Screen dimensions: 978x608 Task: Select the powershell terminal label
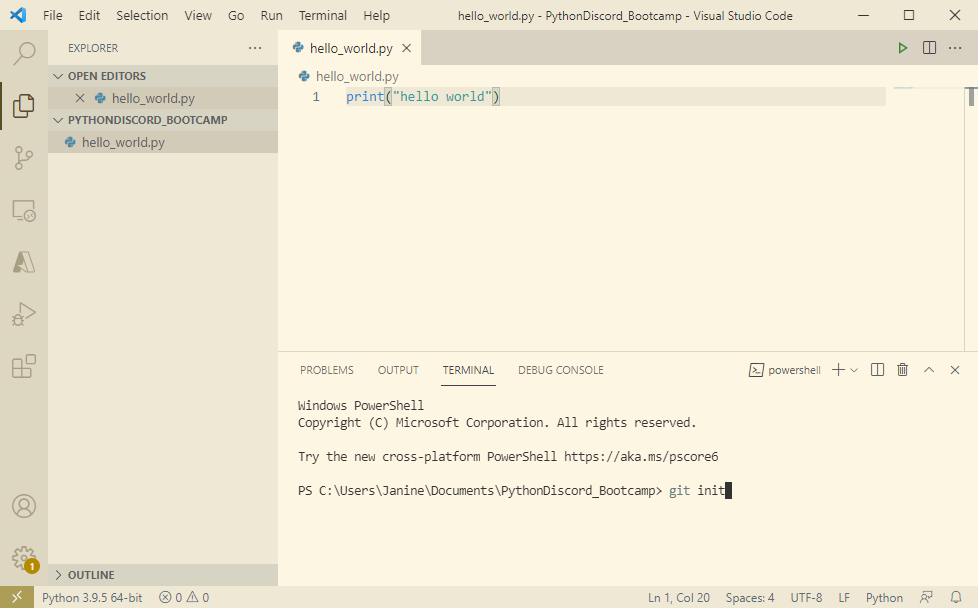785,370
